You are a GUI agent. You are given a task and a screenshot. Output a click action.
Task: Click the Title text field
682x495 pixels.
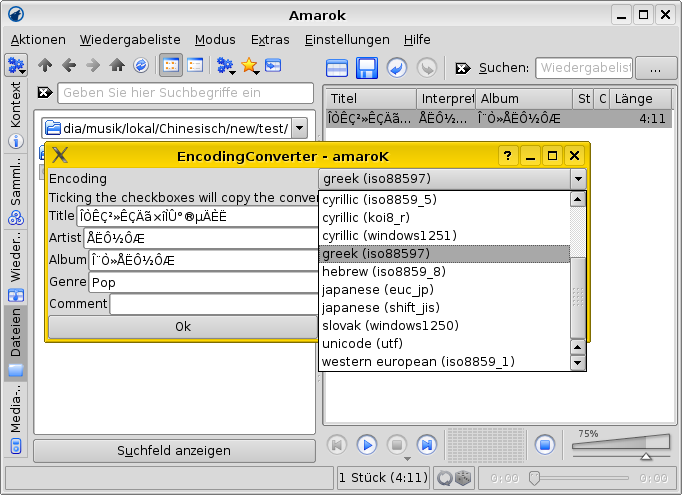click(x=197, y=216)
